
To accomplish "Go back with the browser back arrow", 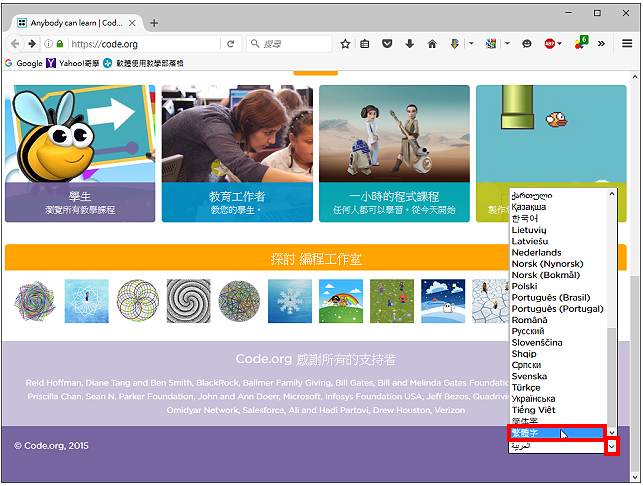I will coord(15,44).
